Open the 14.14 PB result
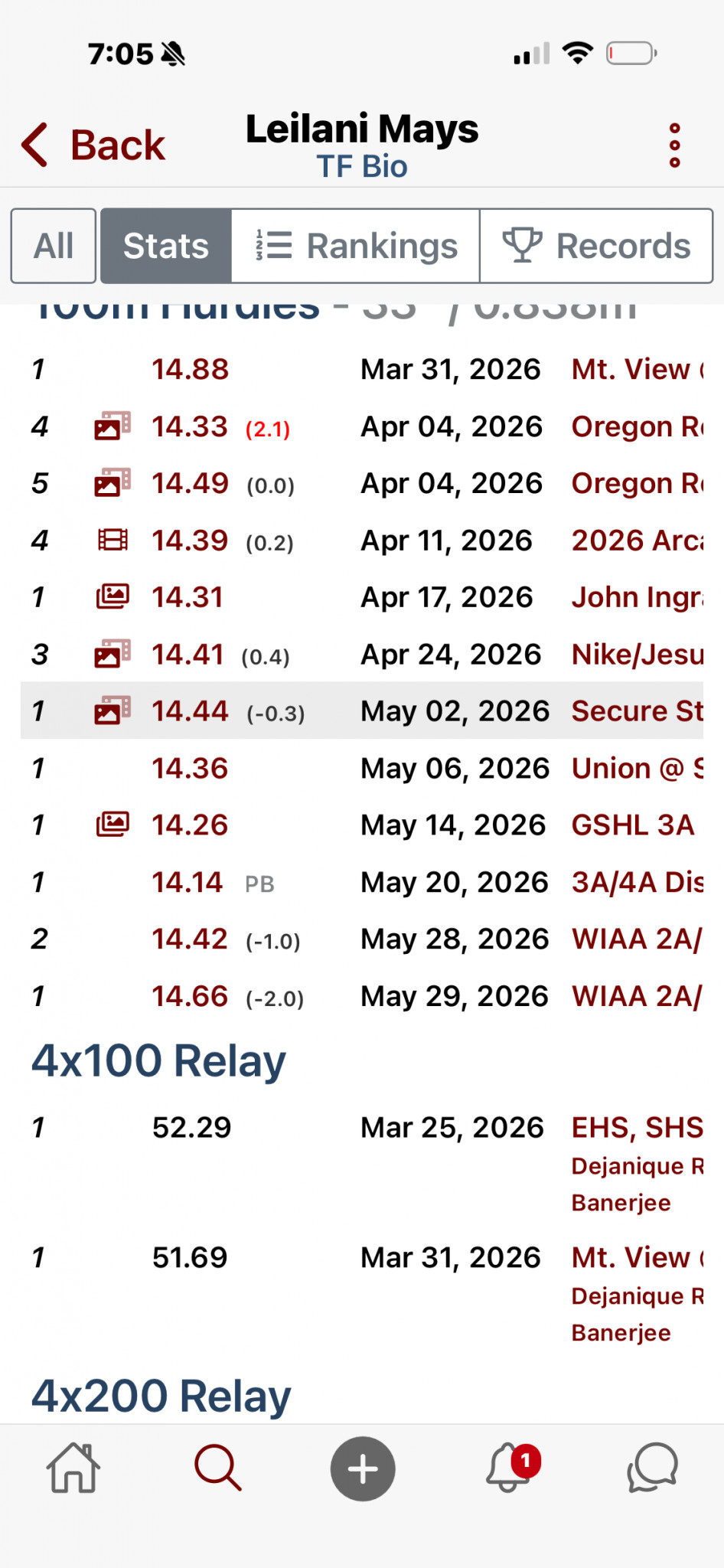 187,882
